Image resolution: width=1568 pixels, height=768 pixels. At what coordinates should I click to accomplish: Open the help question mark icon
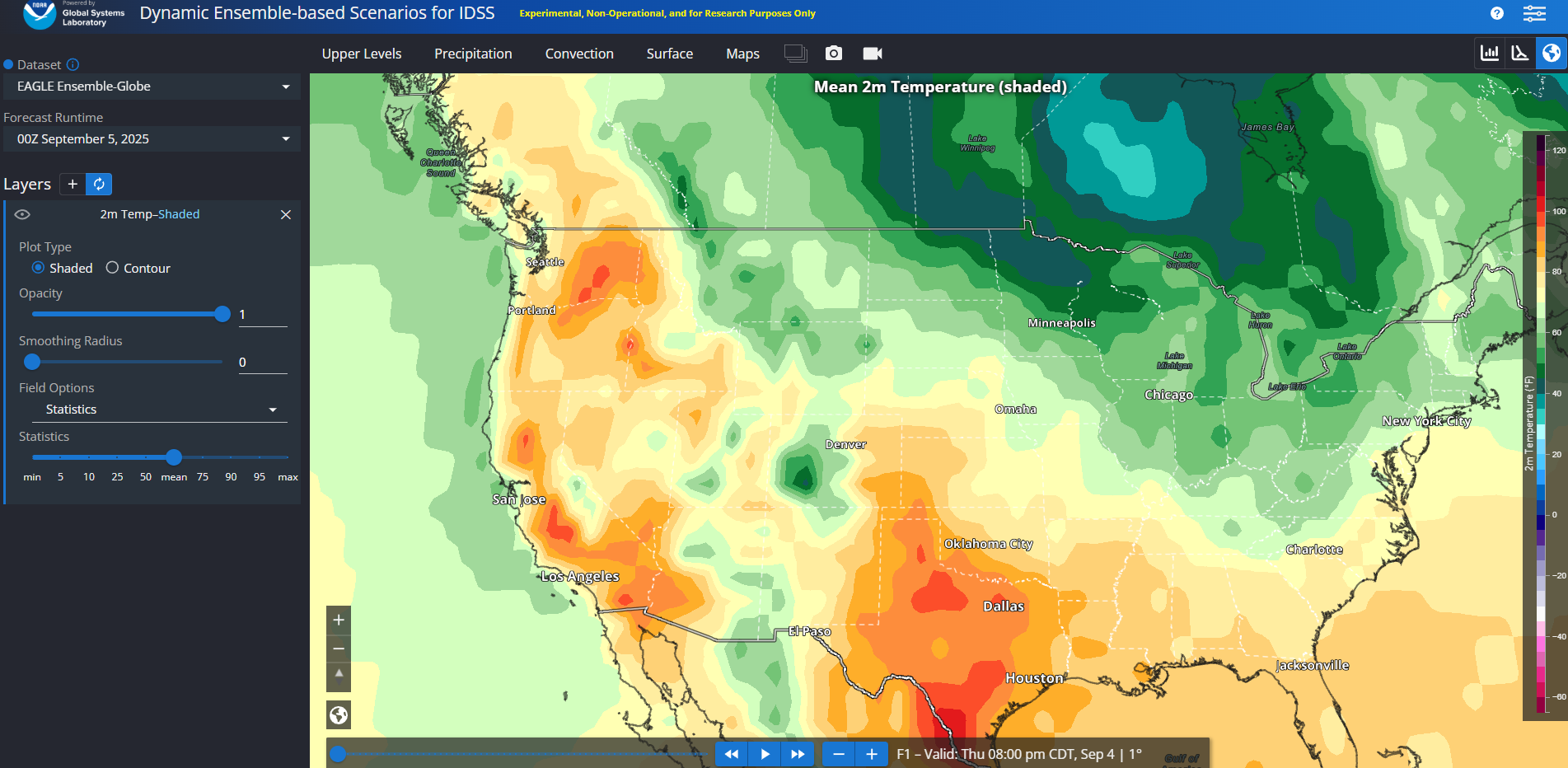point(1496,13)
